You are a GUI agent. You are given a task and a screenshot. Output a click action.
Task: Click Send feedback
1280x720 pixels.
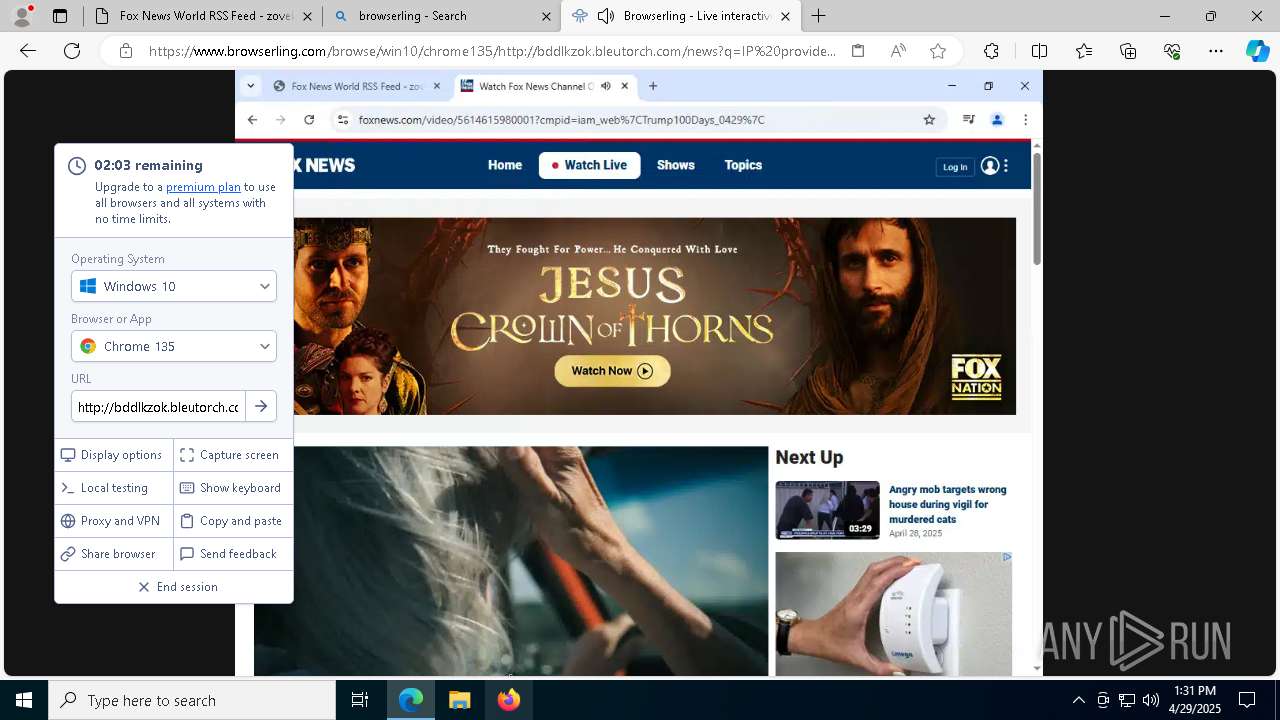coord(233,554)
